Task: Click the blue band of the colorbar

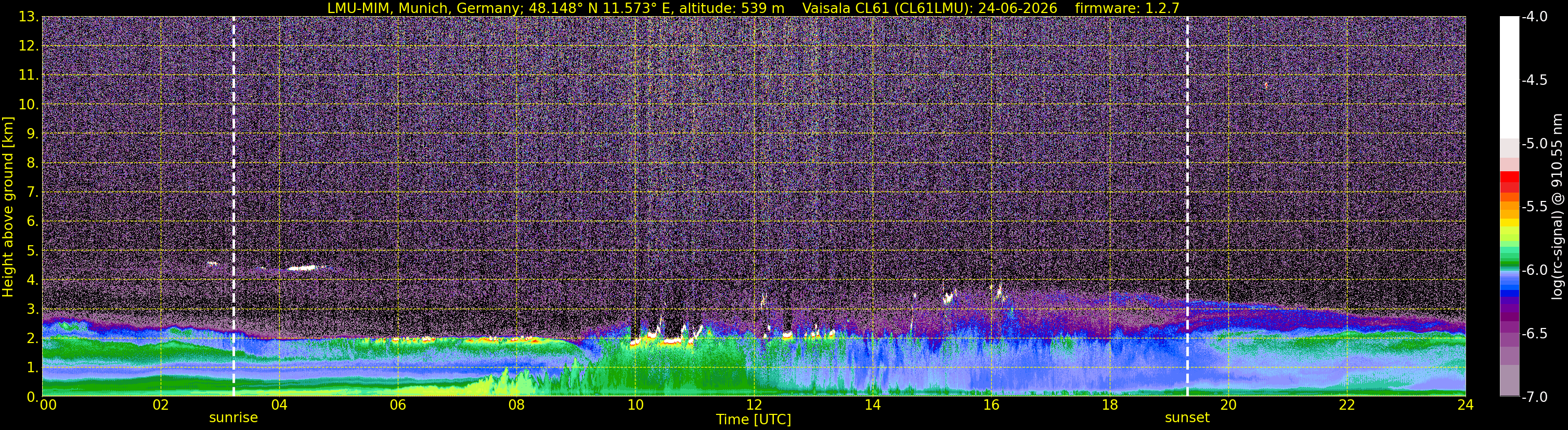Action: (x=1510, y=290)
